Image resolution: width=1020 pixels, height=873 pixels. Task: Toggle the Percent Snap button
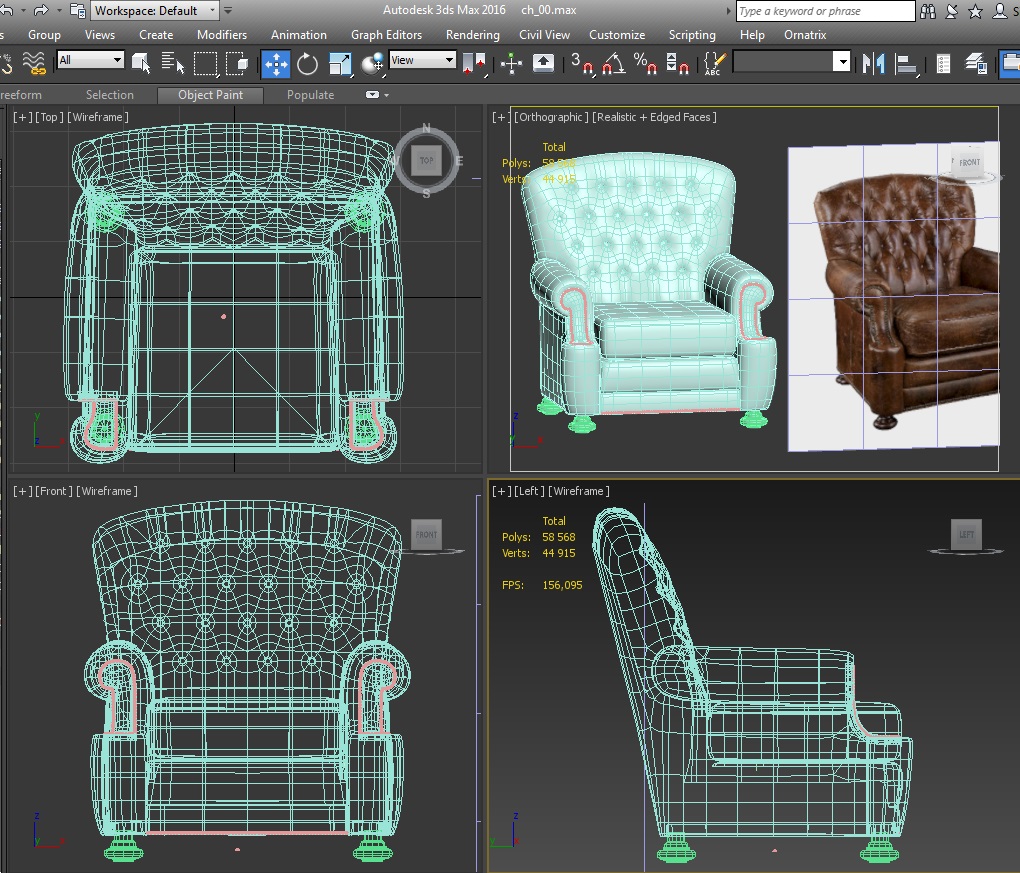click(x=644, y=64)
